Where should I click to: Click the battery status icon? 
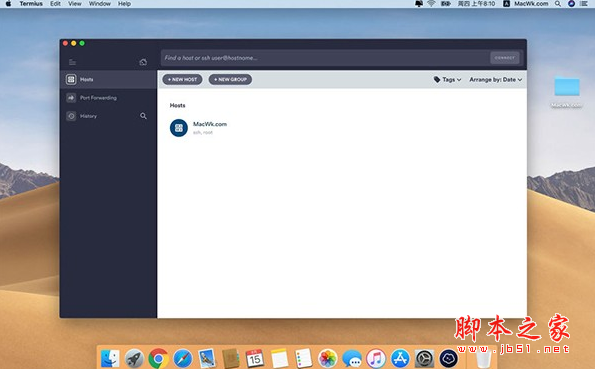point(445,4)
